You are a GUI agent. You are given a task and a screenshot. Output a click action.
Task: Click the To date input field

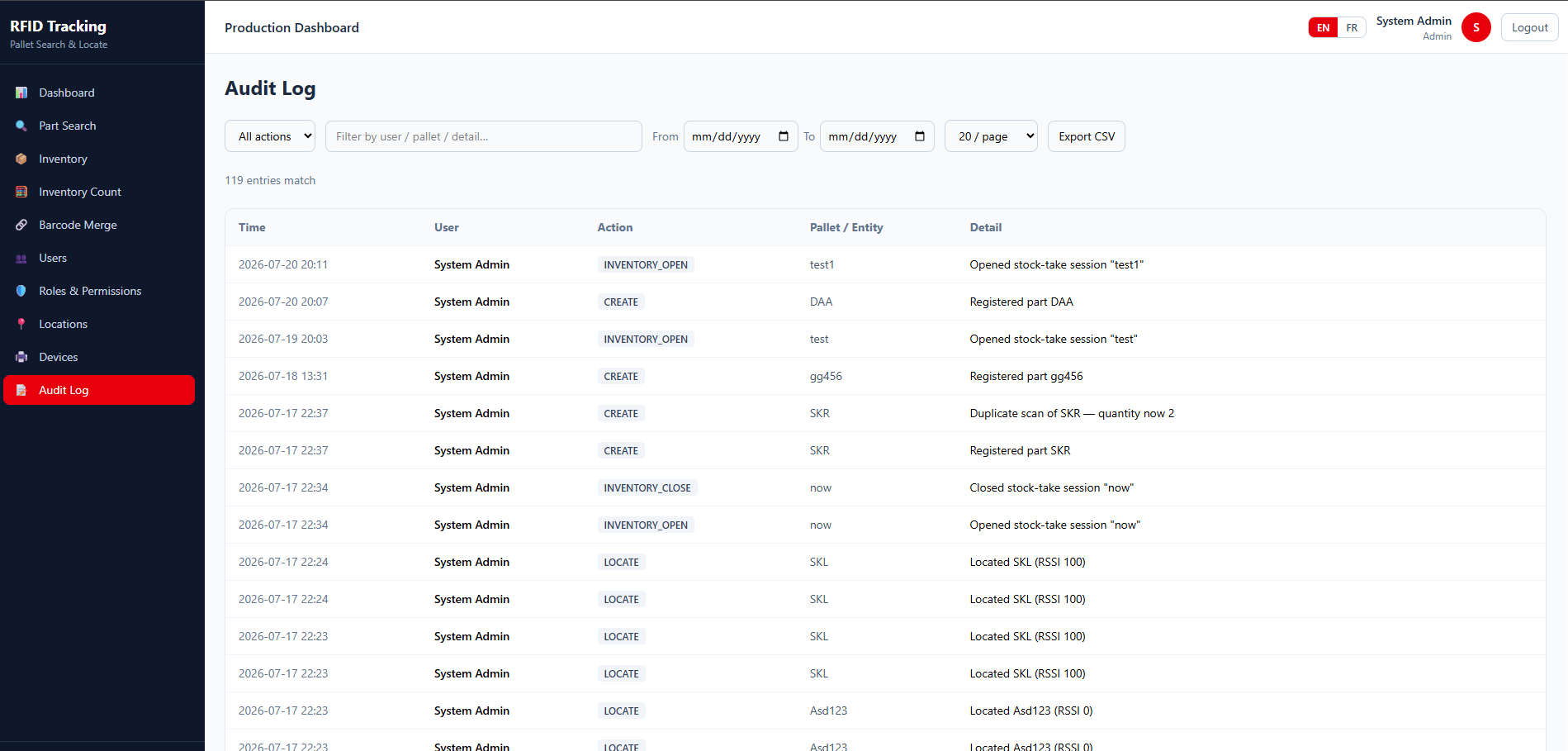coord(877,136)
